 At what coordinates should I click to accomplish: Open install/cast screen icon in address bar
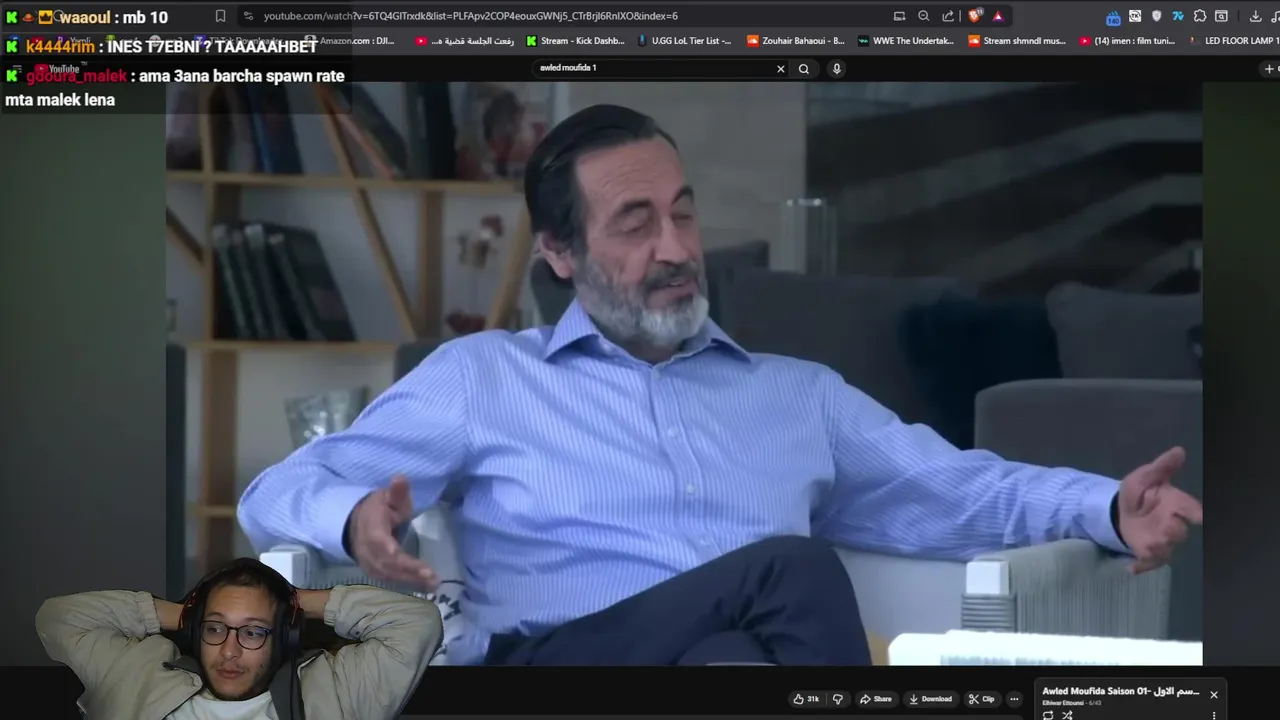click(x=899, y=16)
